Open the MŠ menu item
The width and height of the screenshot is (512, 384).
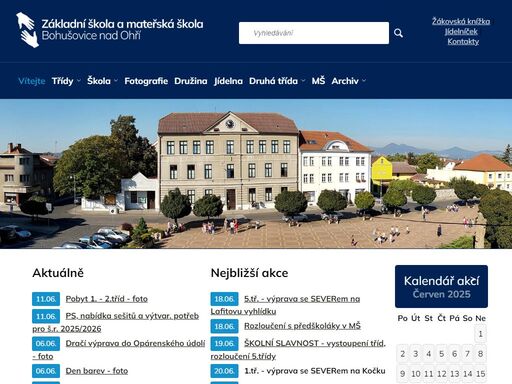318,81
